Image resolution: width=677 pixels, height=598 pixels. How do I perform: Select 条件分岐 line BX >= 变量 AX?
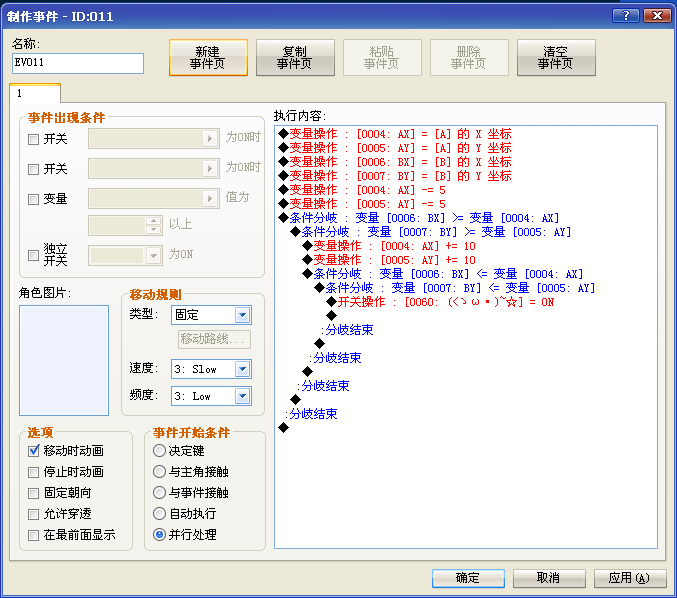tap(418, 218)
